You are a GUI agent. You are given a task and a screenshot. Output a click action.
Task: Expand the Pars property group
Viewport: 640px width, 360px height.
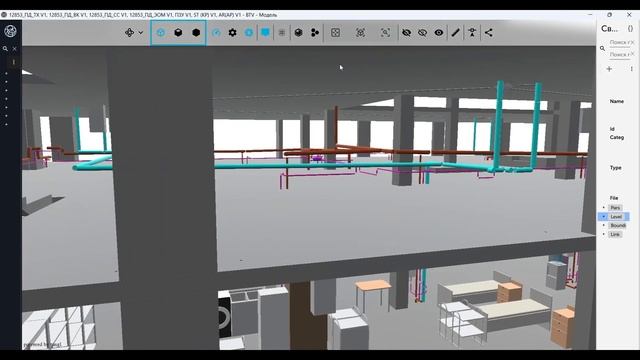pos(604,208)
